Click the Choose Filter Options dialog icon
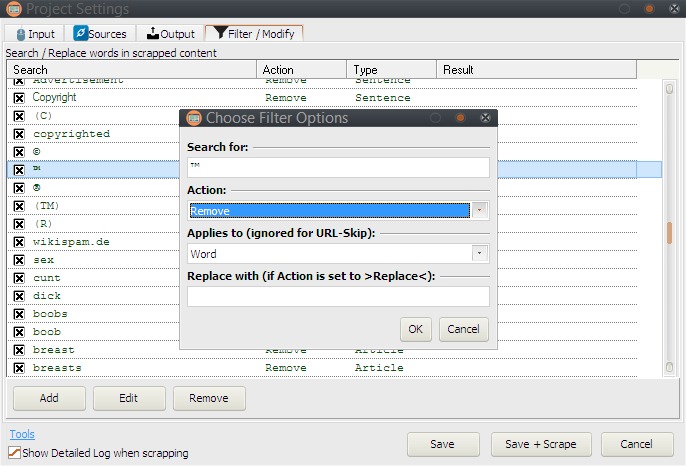 194,118
